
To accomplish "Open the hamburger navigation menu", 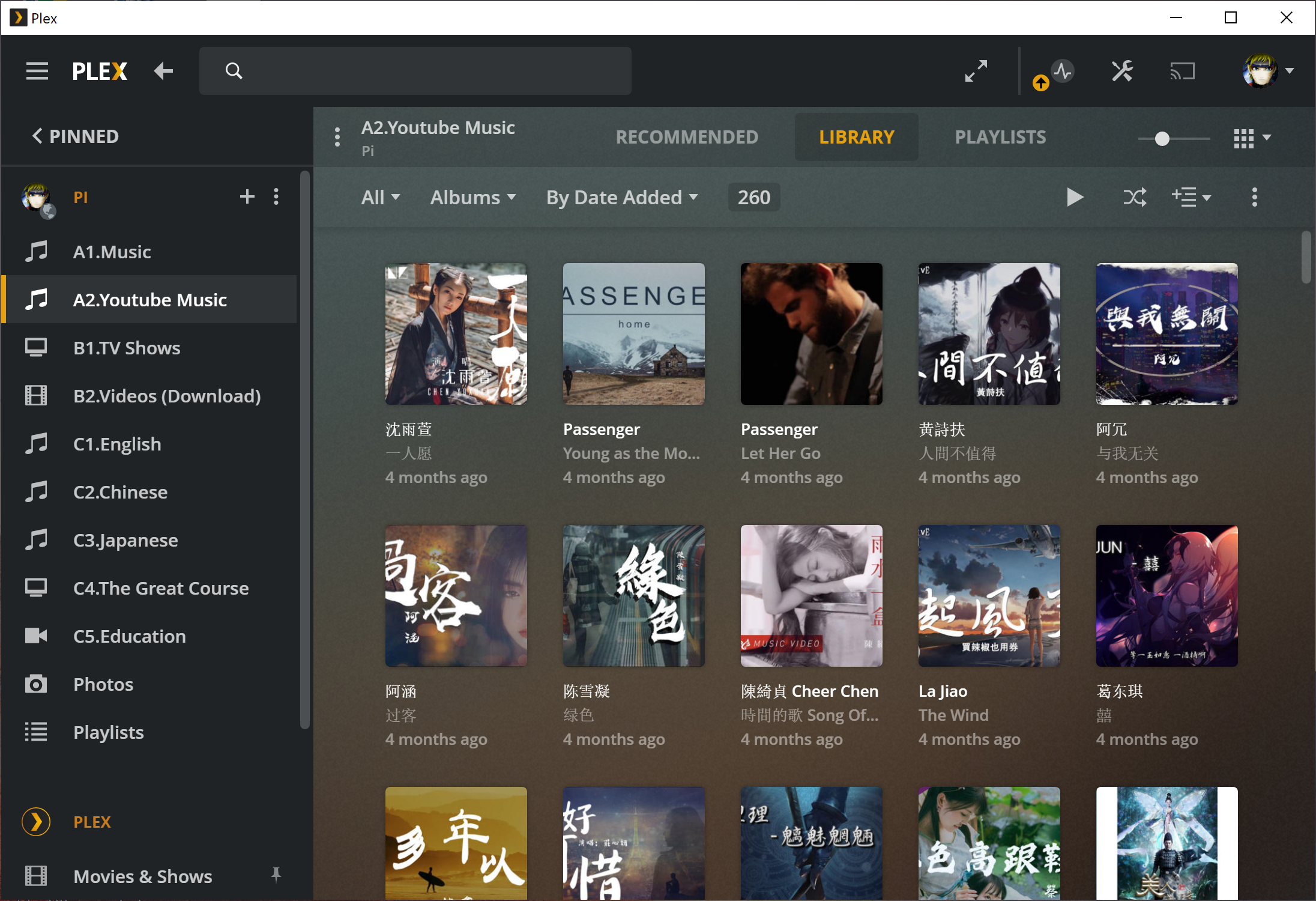I will coord(37,71).
